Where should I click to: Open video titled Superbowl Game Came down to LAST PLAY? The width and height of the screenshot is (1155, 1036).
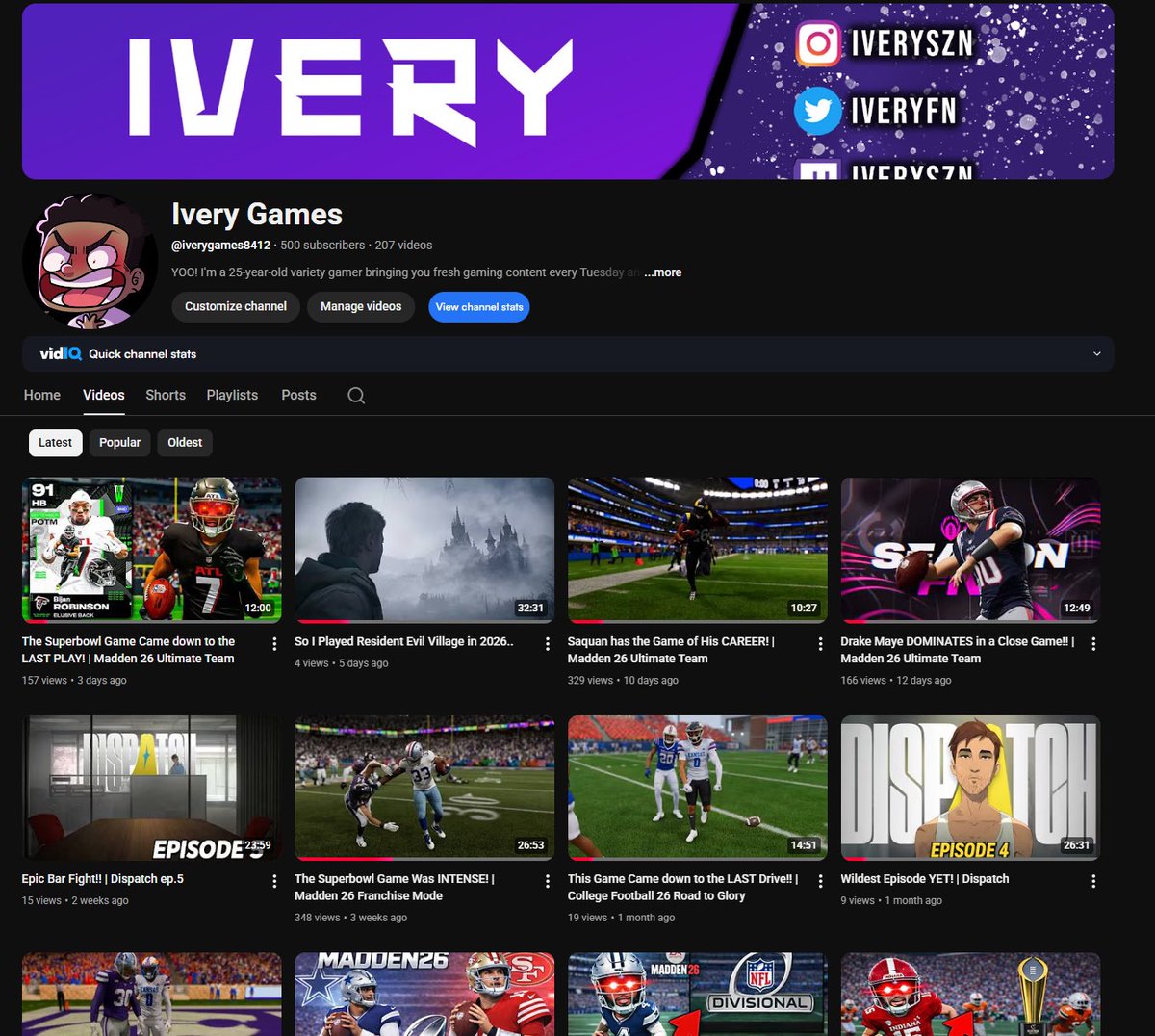[x=128, y=650]
